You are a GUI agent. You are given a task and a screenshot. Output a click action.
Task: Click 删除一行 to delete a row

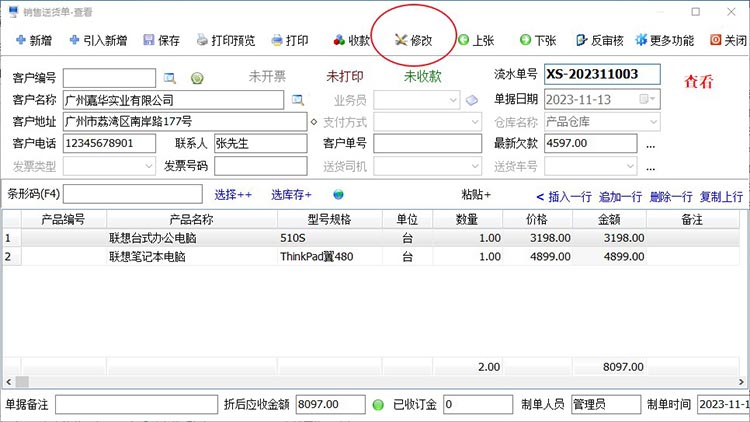(671, 197)
